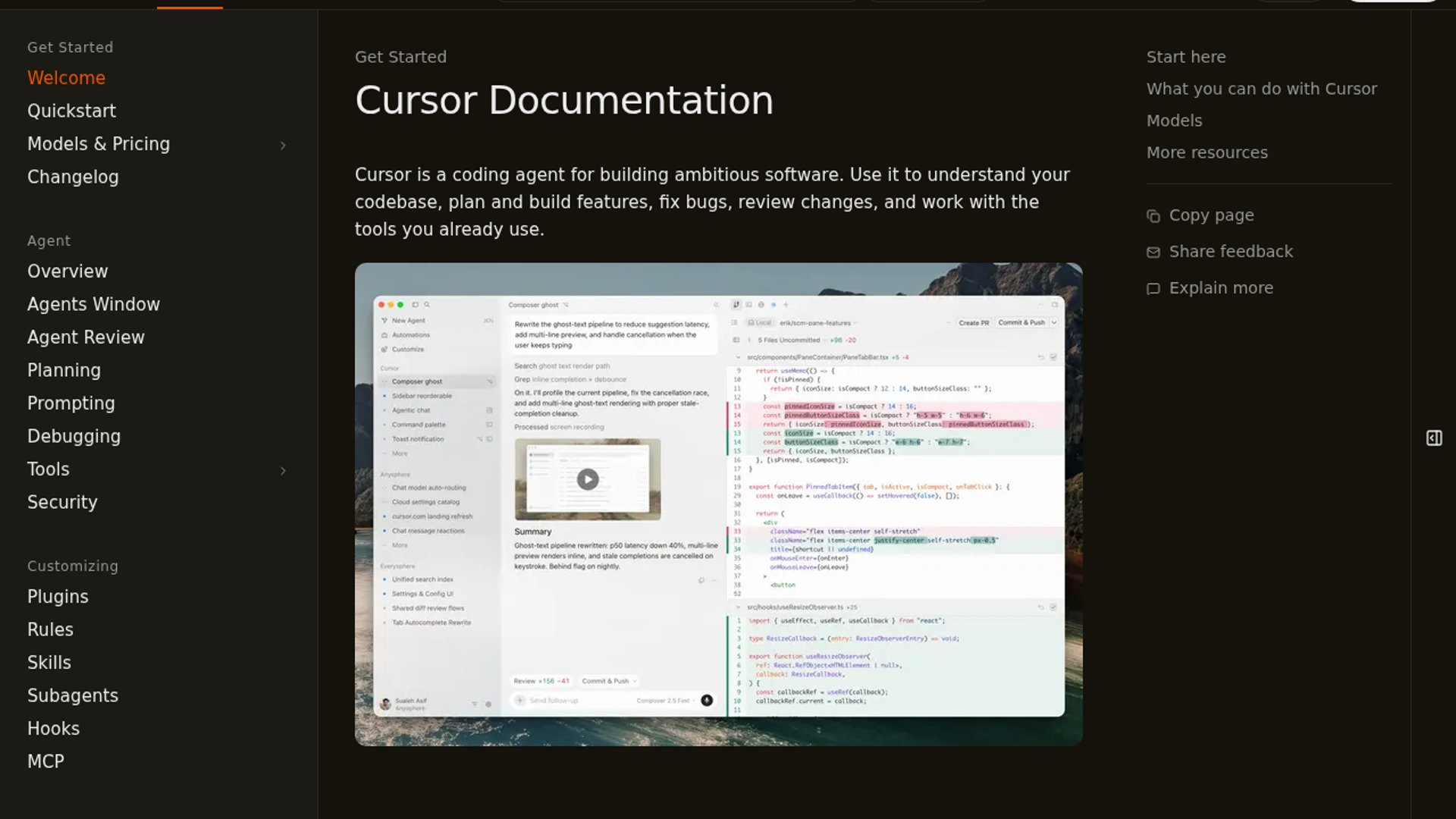Click Share feedback label
Screen dimensions: 1456x819
(1231, 252)
